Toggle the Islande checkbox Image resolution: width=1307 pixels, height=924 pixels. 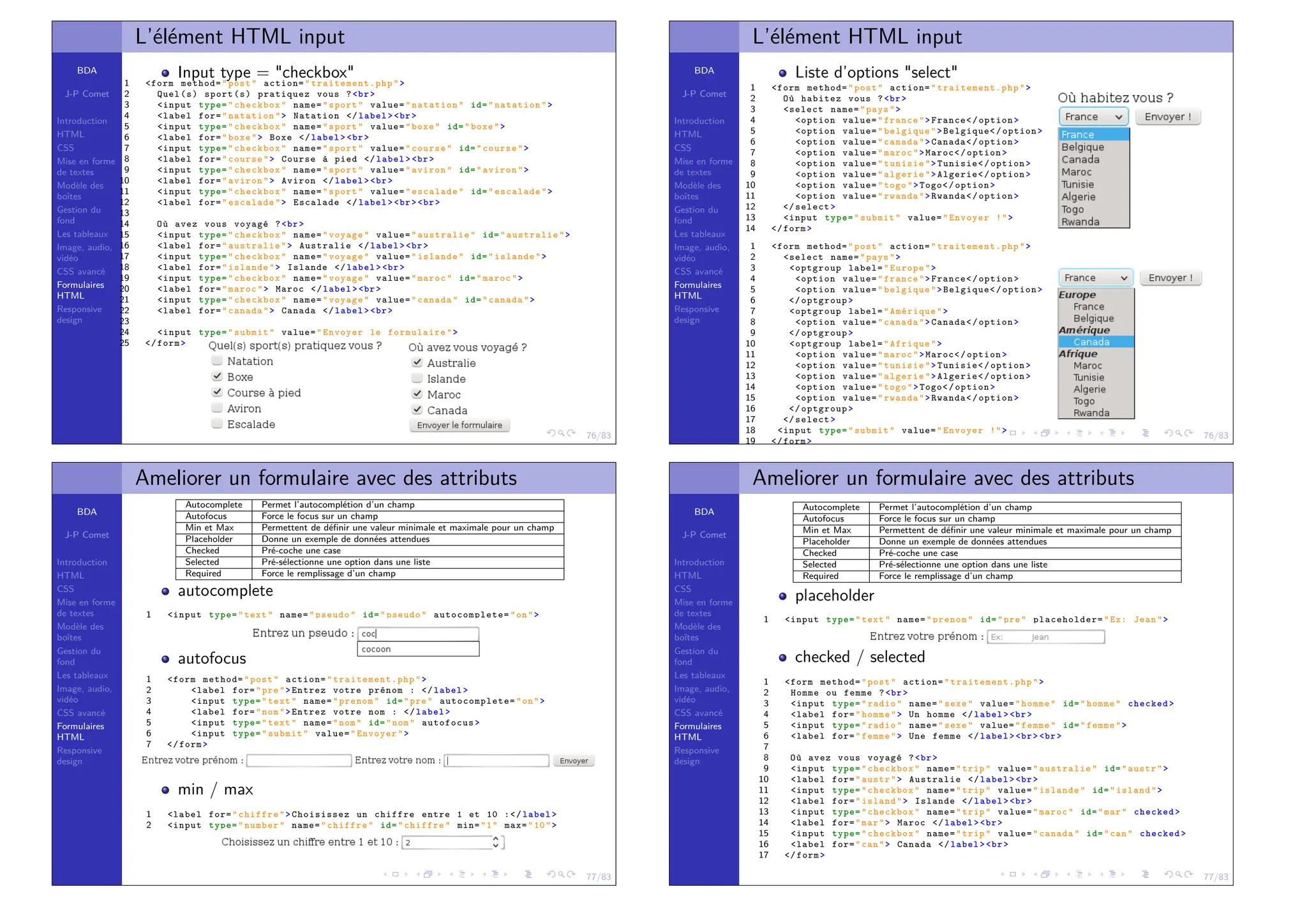click(417, 378)
